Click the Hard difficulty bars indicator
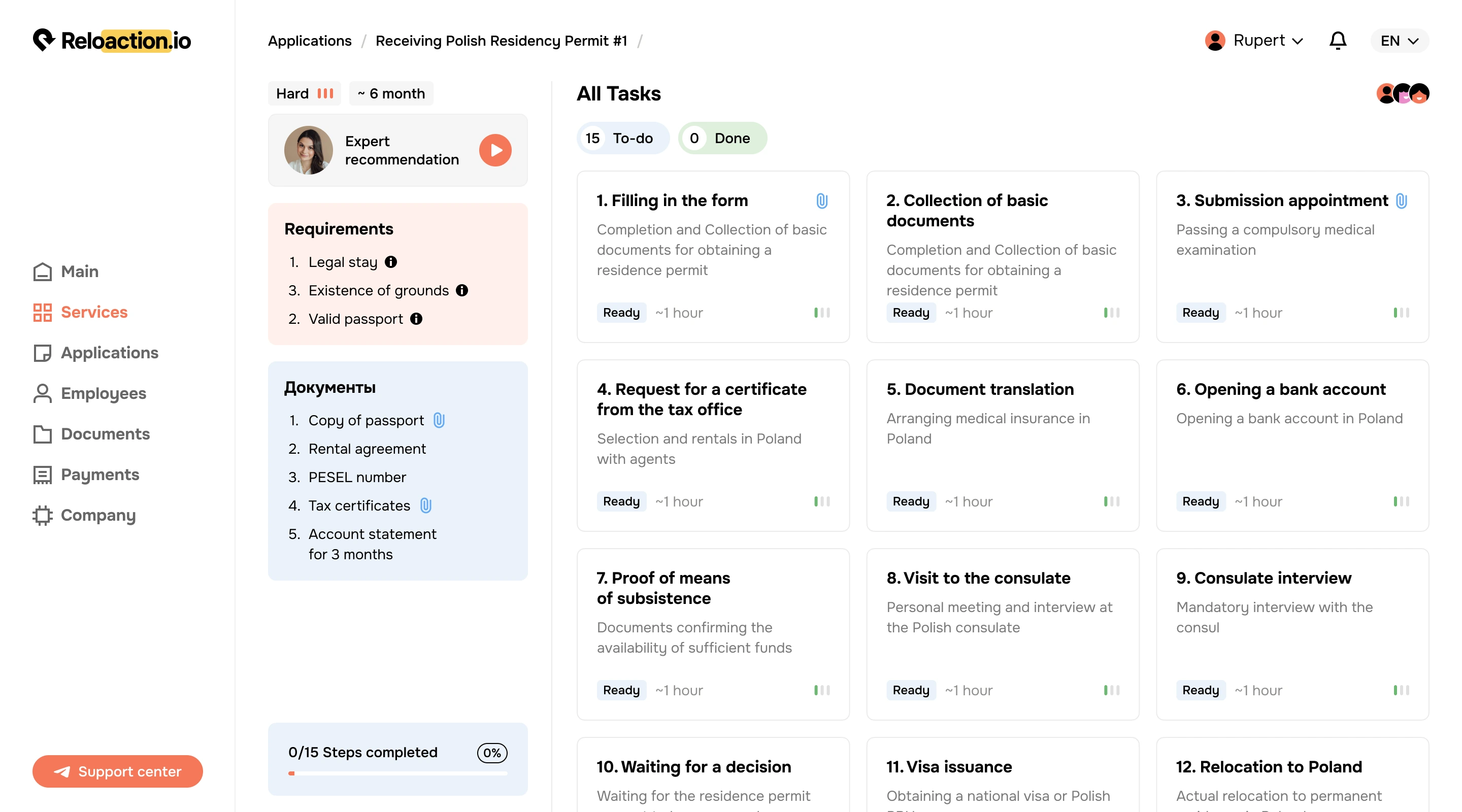Screen dimensions: 1462x812 325,93
